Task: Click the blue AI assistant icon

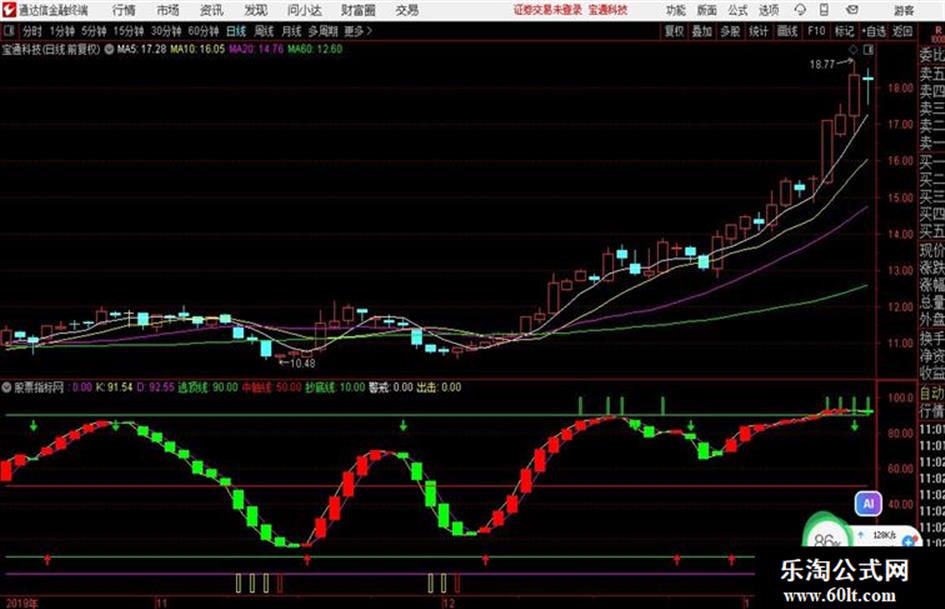Action: (868, 503)
